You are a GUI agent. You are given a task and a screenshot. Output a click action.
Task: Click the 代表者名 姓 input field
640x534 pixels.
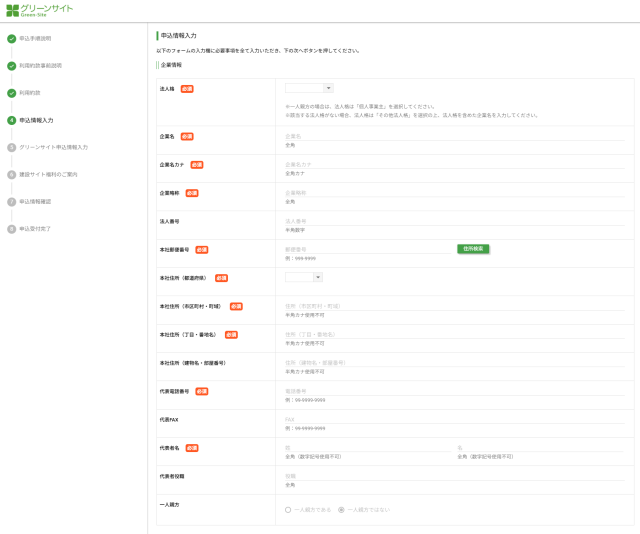point(365,447)
